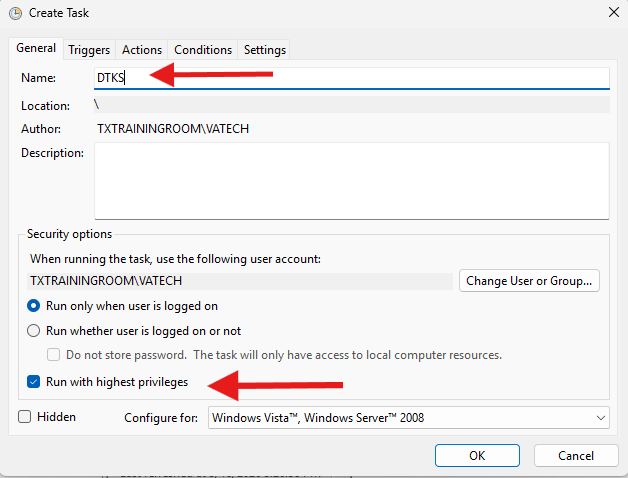Select the Conditions tab
This screenshot has width=628, height=478.
pos(203,50)
